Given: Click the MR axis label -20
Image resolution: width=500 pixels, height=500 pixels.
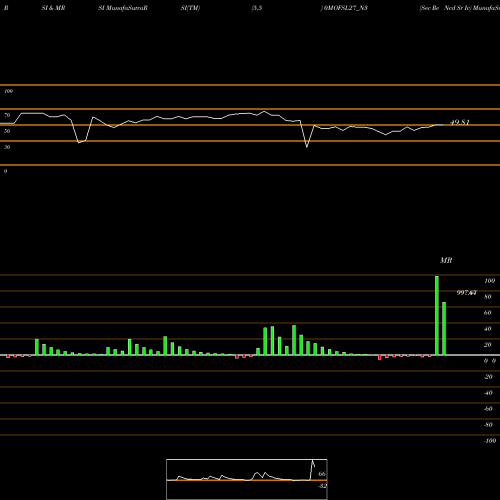Looking at the screenshot, I should coord(488,377).
